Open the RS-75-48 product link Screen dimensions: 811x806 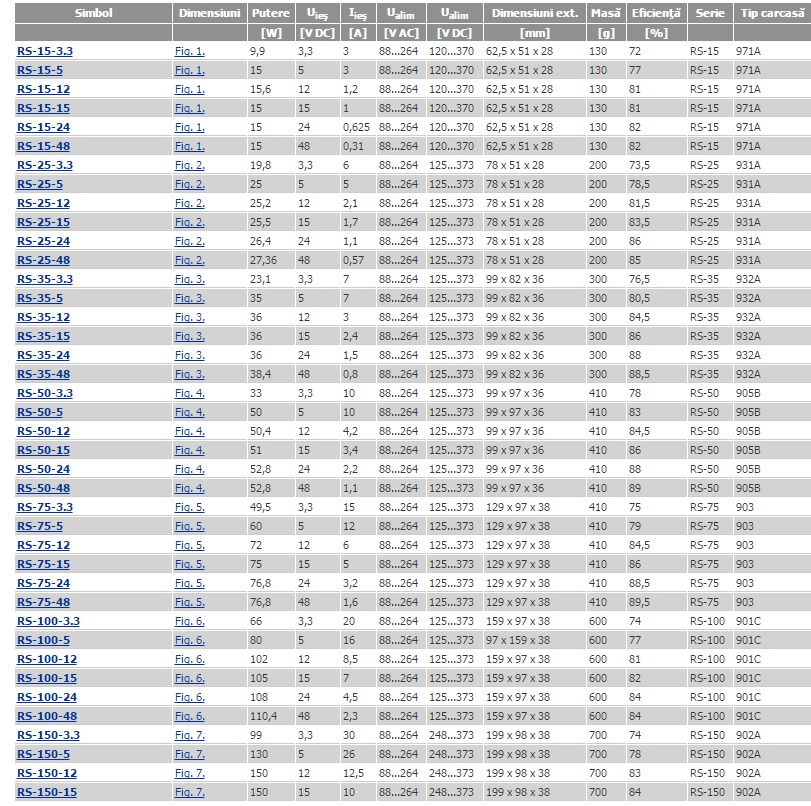click(x=43, y=602)
